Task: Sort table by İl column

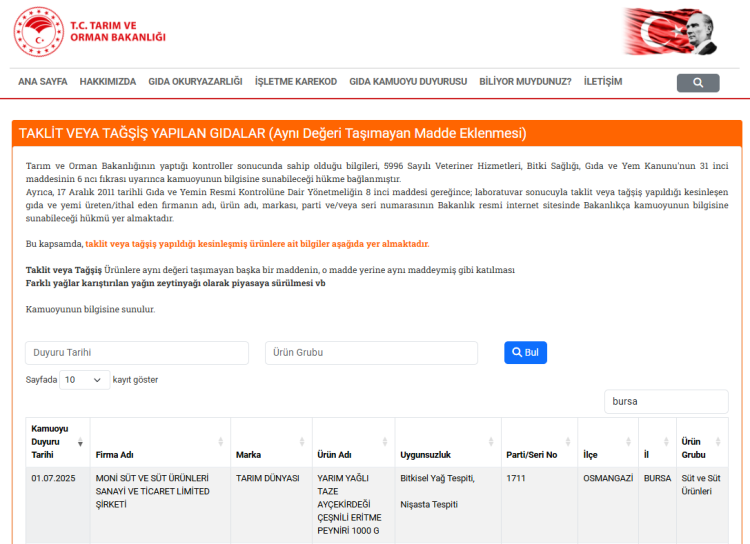Action: [x=656, y=454]
